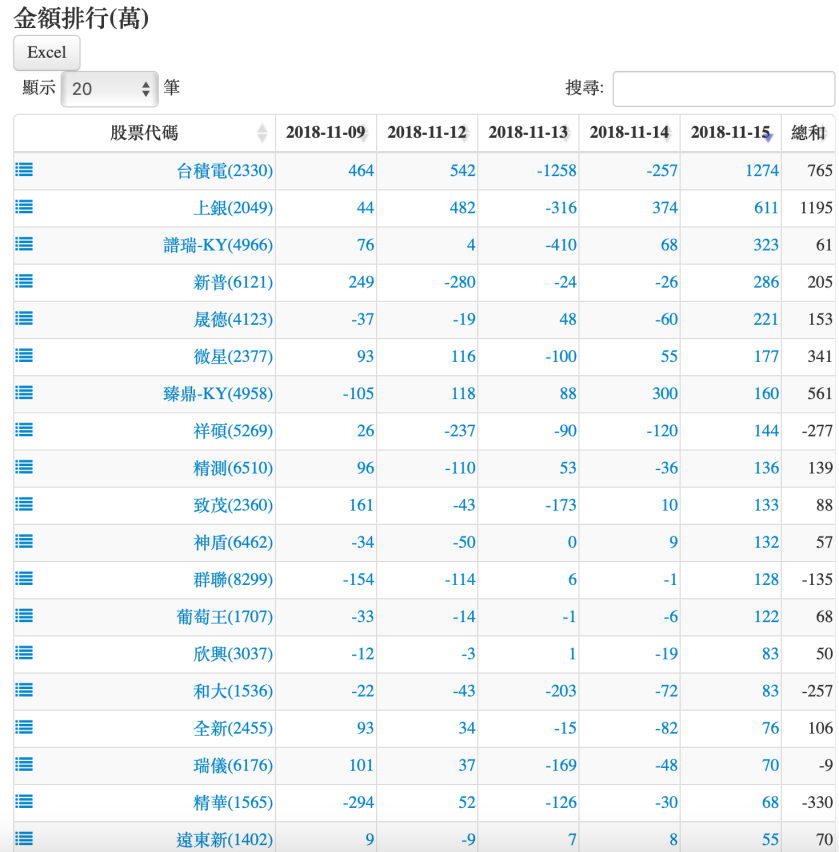
Task: Select the list icon next to 微星(2377)
Action: [22, 356]
